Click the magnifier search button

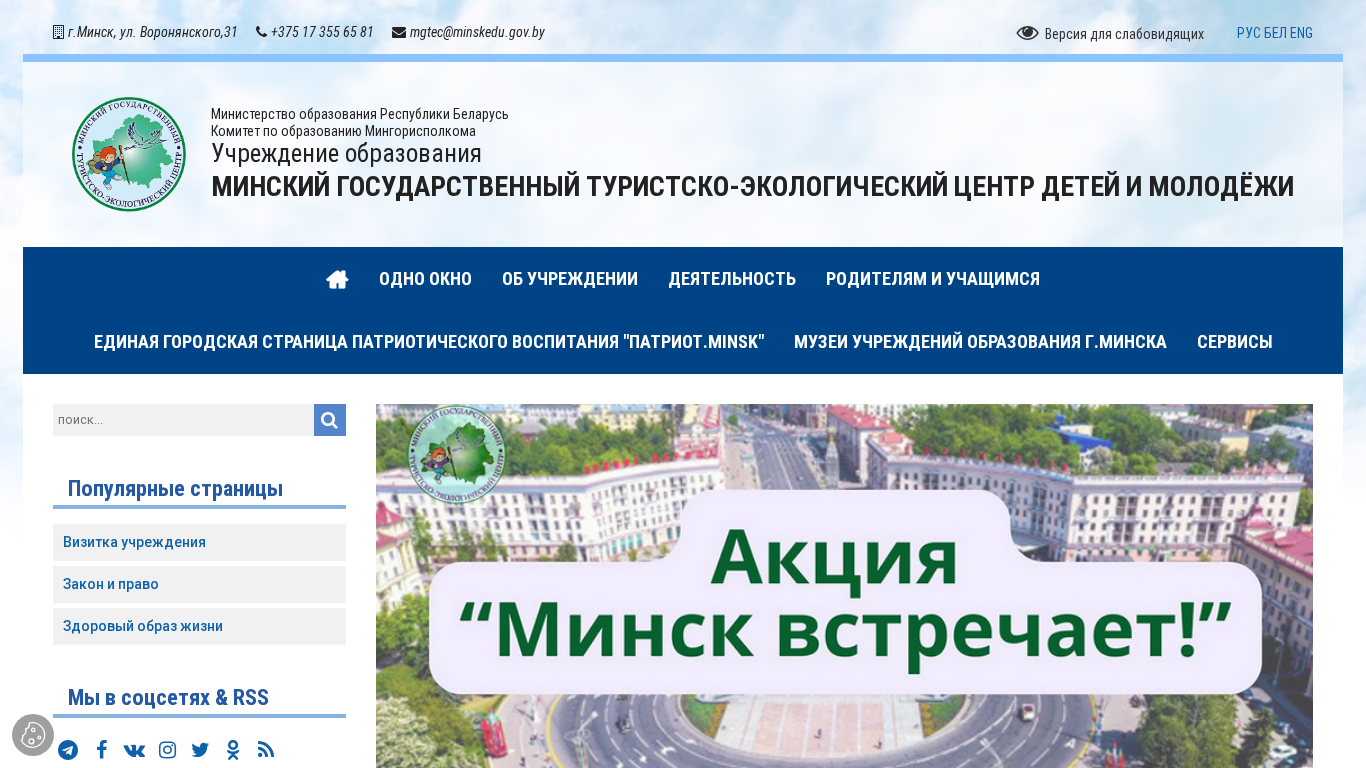(330, 420)
